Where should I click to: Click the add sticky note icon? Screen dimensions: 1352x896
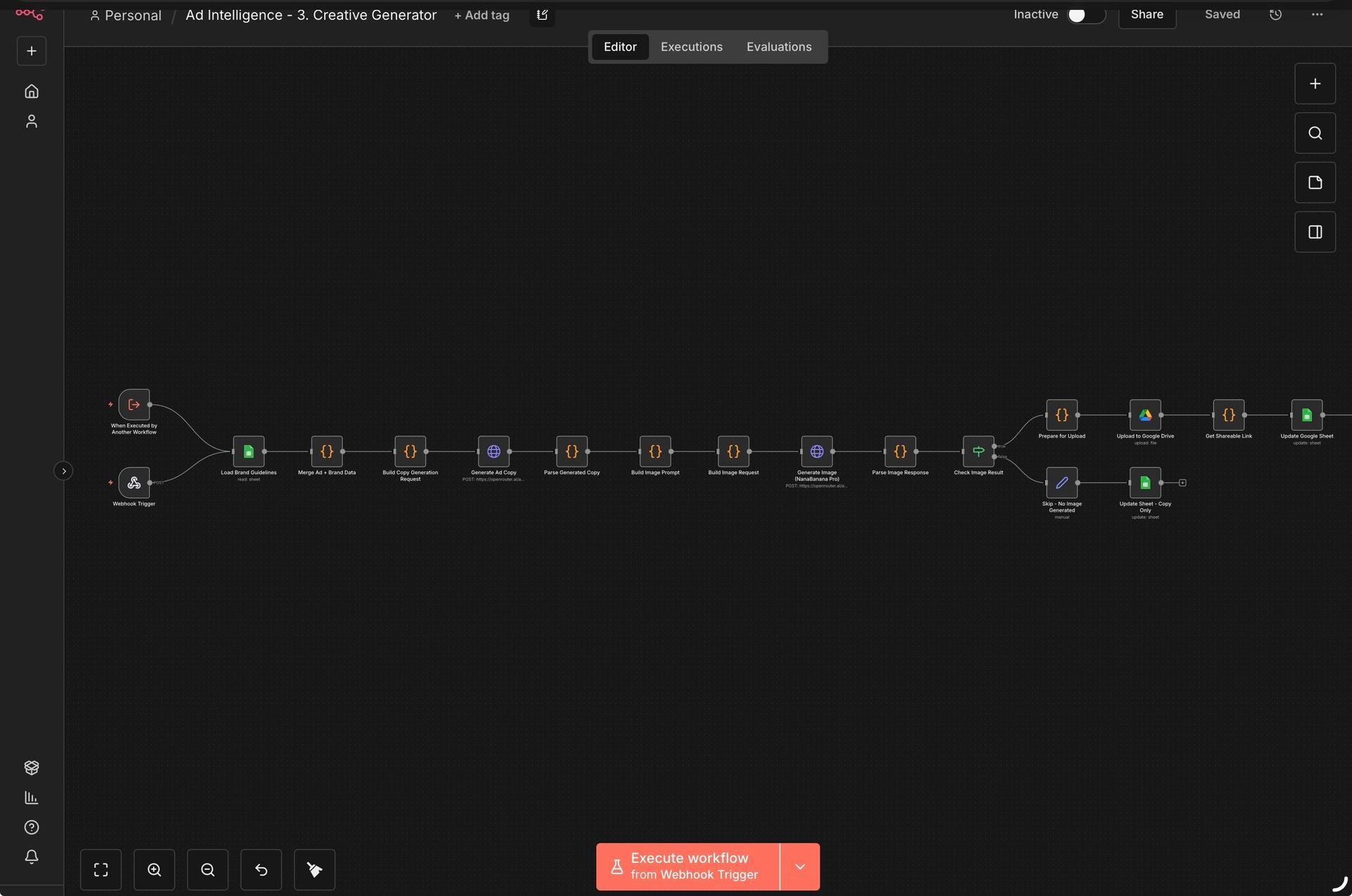click(x=1315, y=183)
